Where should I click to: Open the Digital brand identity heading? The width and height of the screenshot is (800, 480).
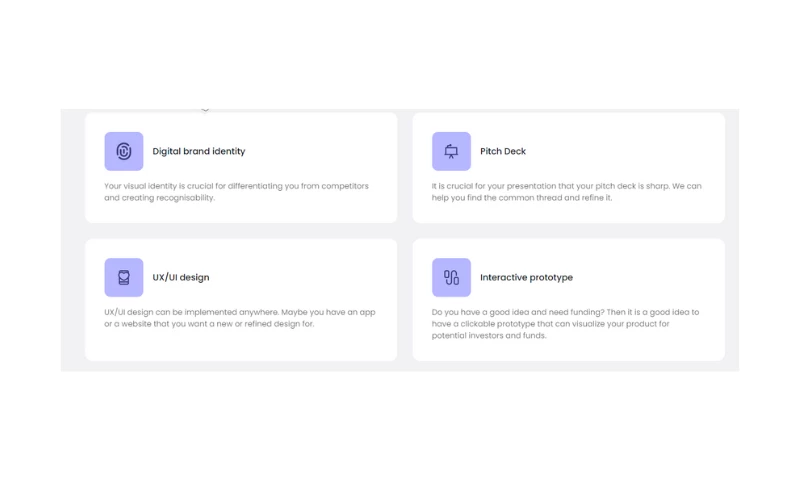[198, 152]
